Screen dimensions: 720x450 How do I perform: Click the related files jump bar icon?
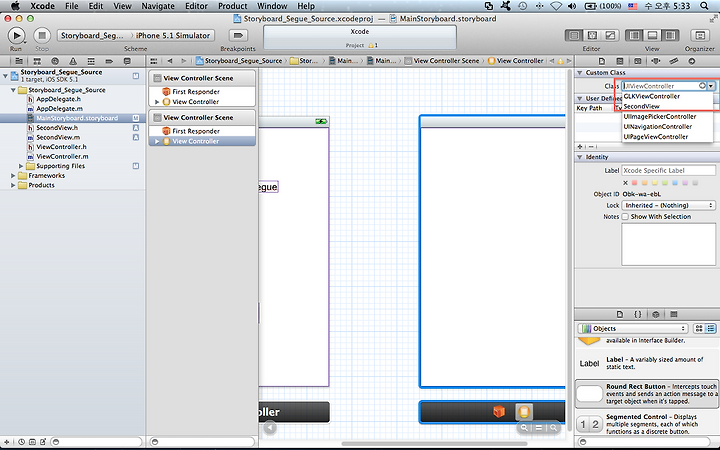pyautogui.click(x=154, y=61)
